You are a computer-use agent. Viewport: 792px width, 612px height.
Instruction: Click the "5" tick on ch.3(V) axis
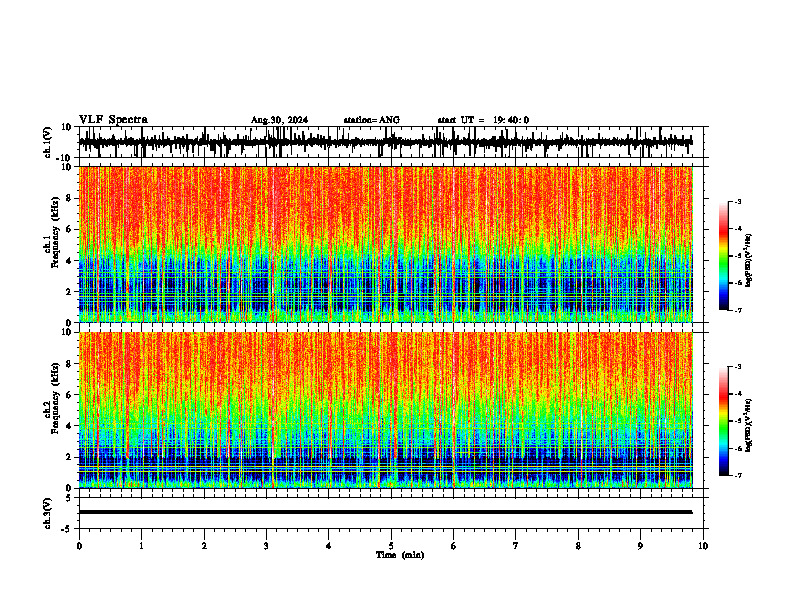click(69, 498)
